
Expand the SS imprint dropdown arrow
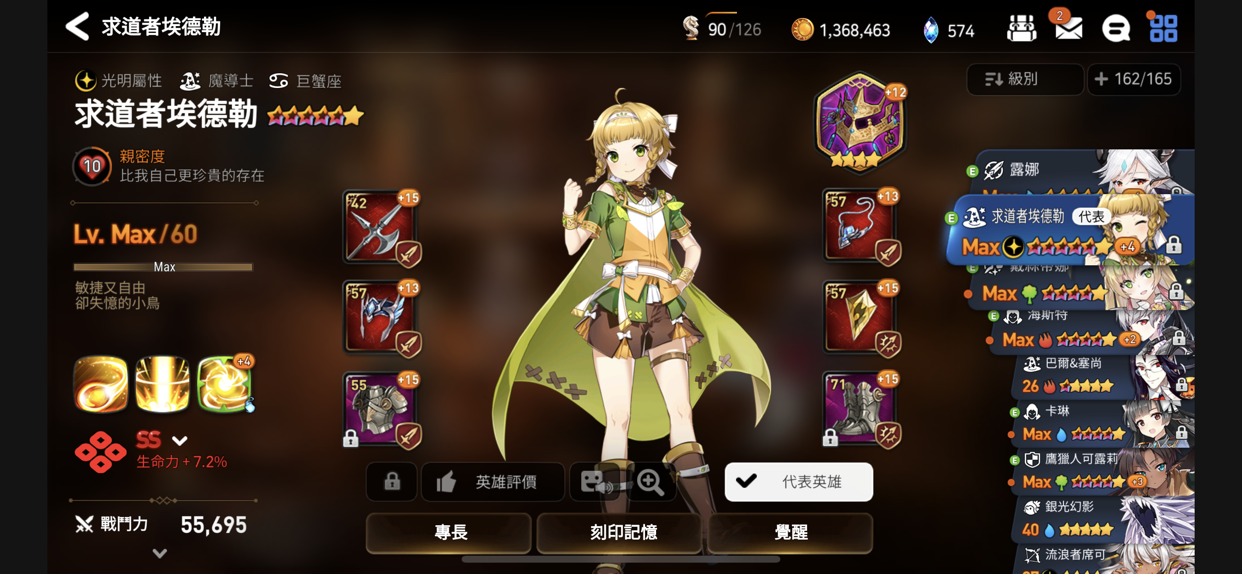180,440
